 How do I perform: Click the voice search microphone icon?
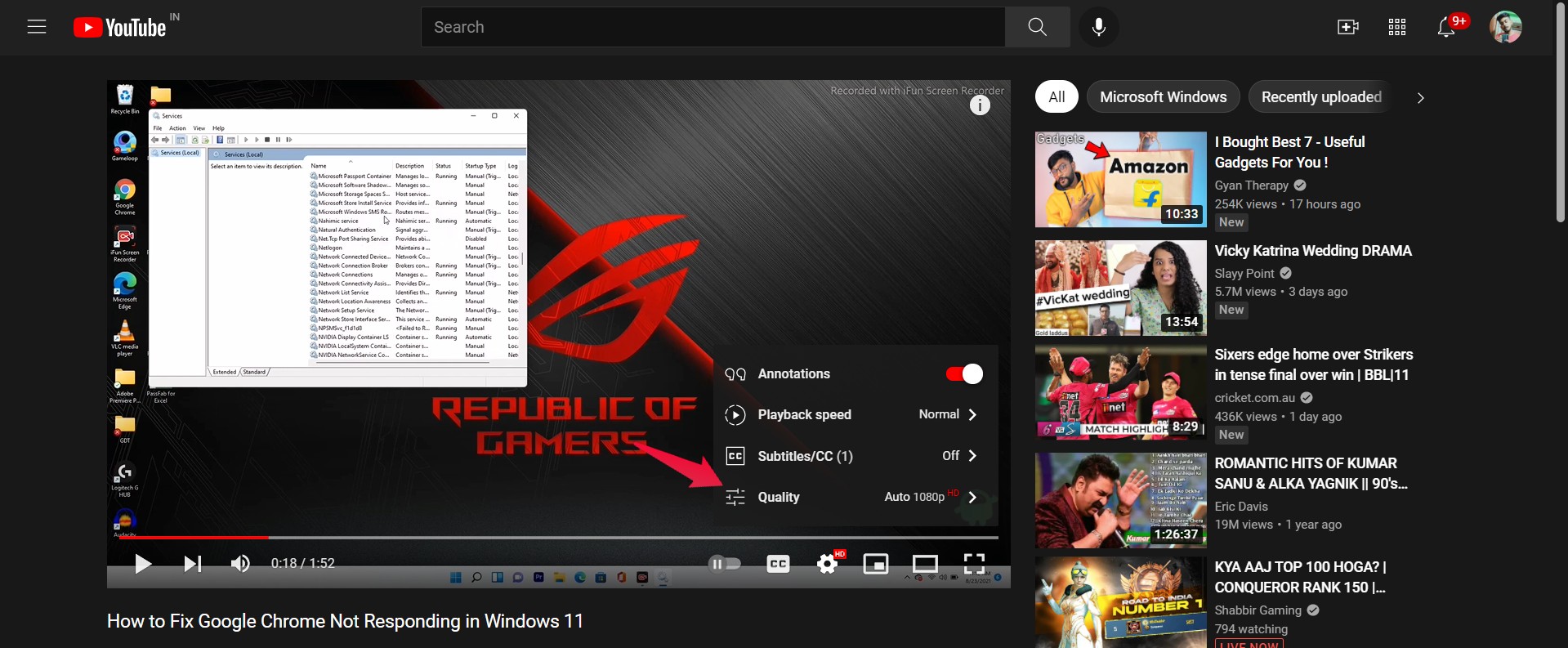tap(1099, 27)
